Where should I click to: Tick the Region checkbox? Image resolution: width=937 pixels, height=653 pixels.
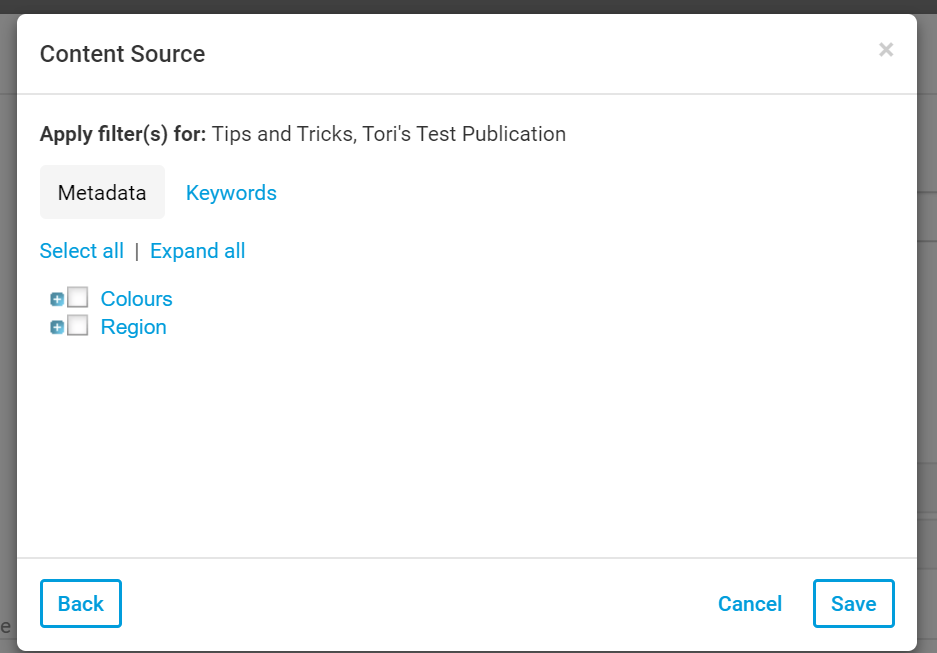pos(78,326)
